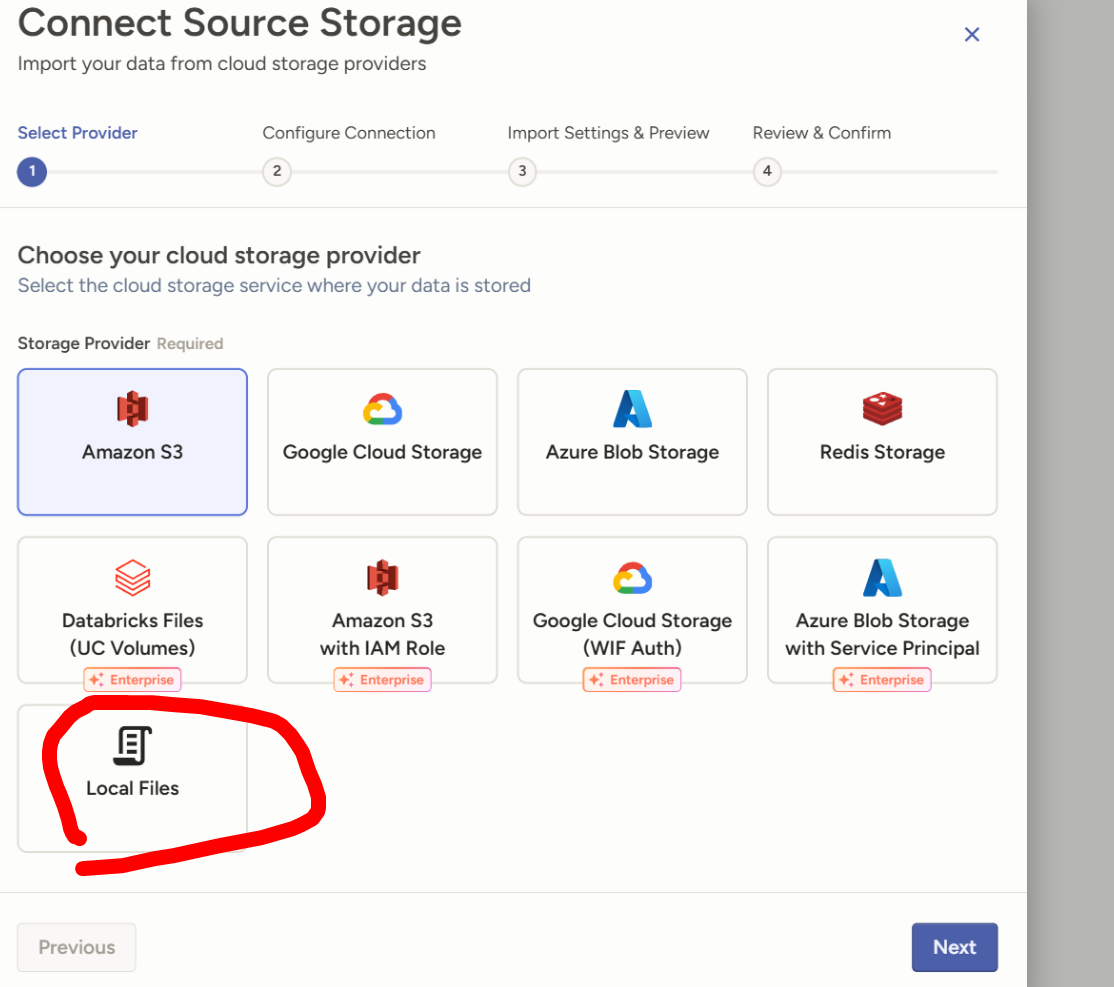Click the Google Cloud Storage logo icon
1114x987 pixels.
point(382,409)
